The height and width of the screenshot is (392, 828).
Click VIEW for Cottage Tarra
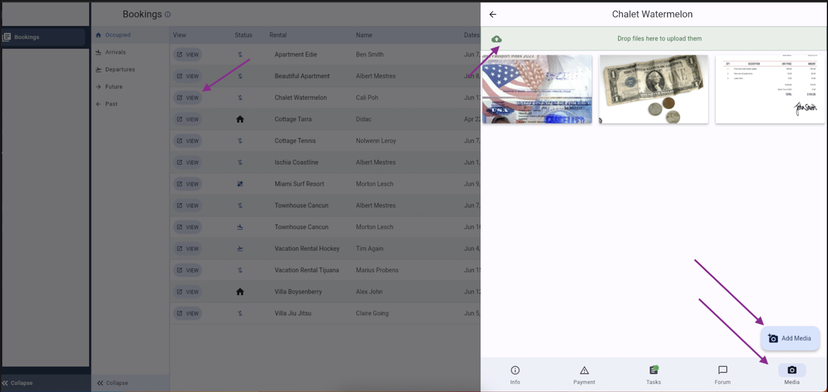coord(187,119)
